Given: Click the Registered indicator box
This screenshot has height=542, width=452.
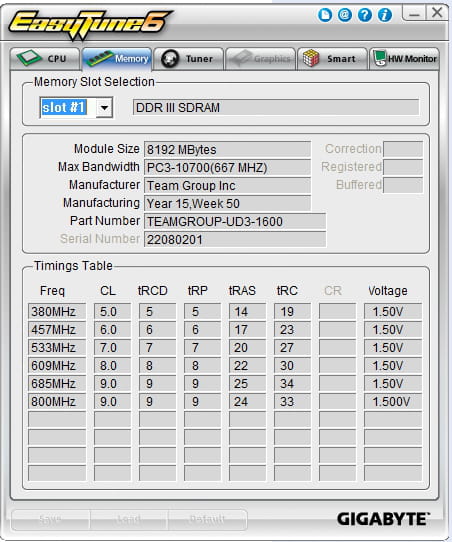Looking at the screenshot, I should coord(403,167).
